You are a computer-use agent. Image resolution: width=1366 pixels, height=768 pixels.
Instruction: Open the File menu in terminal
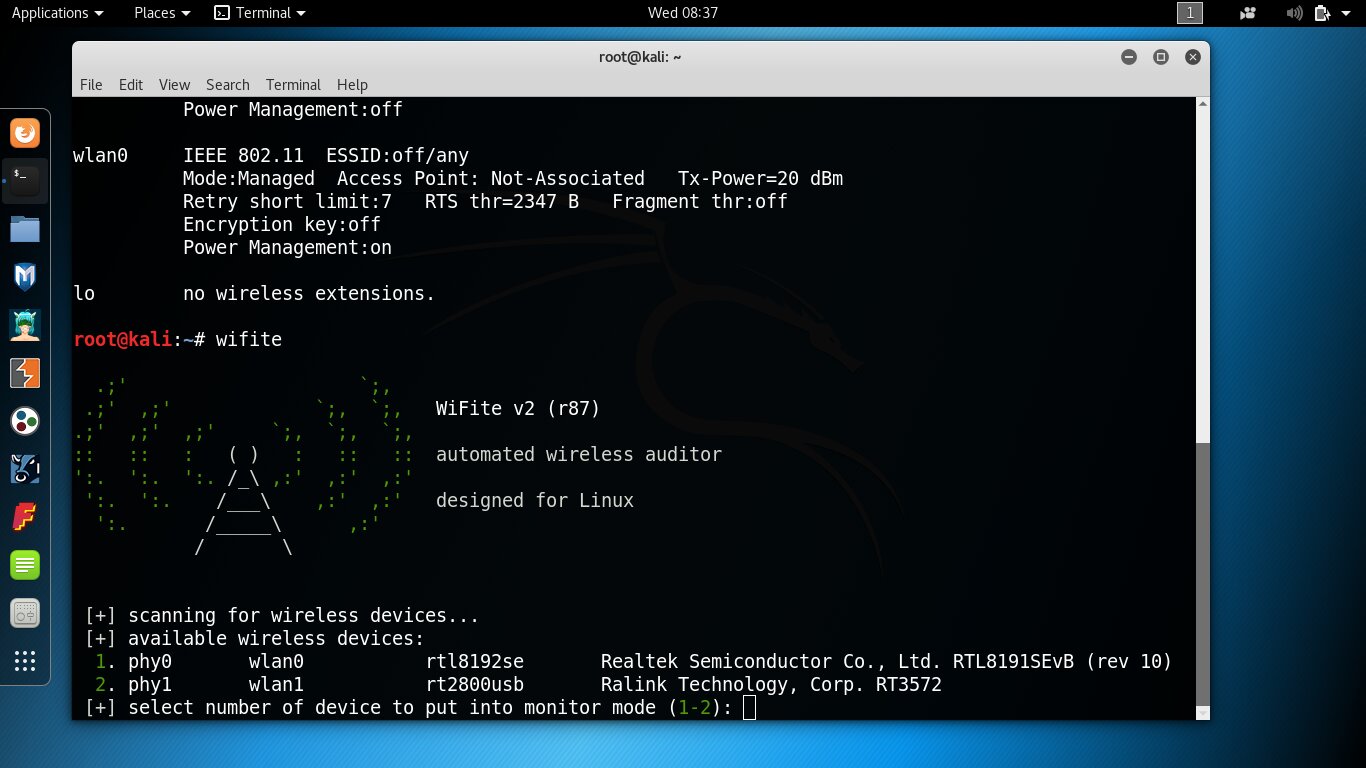[91, 85]
